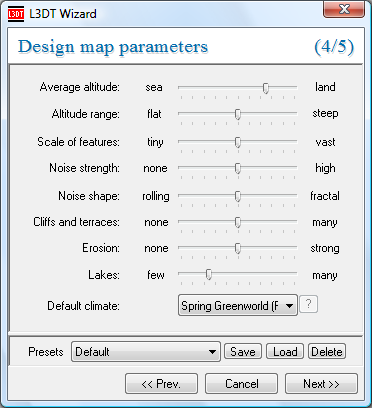372x408 pixels.
Task: Close the L3DT Wizard window
Action: [344, 9]
